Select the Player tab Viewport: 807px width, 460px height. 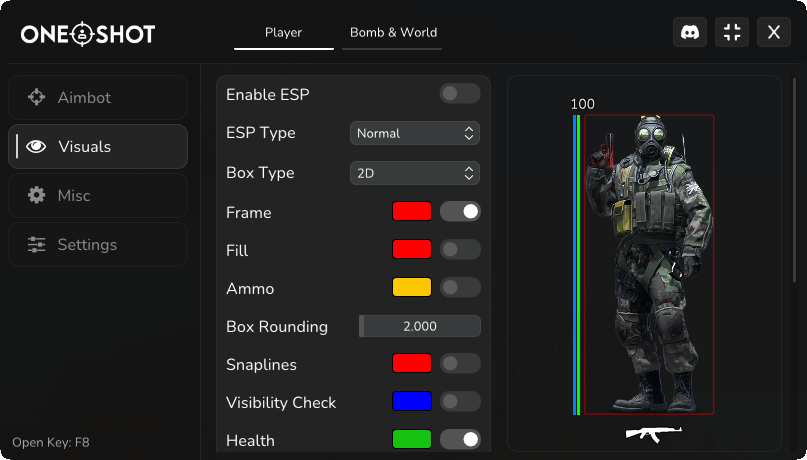click(284, 32)
